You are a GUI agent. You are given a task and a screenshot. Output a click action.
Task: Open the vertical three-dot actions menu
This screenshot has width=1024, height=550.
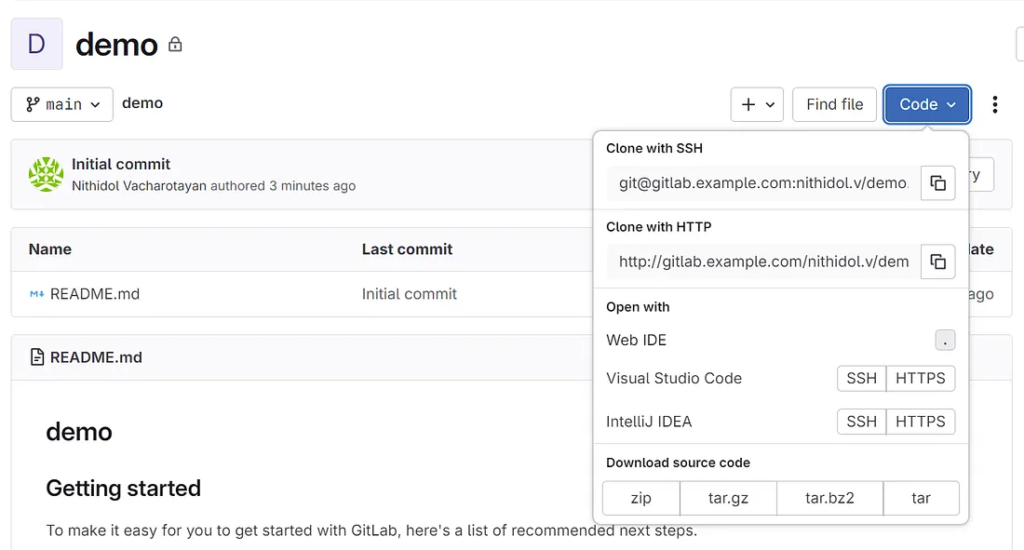(x=994, y=105)
